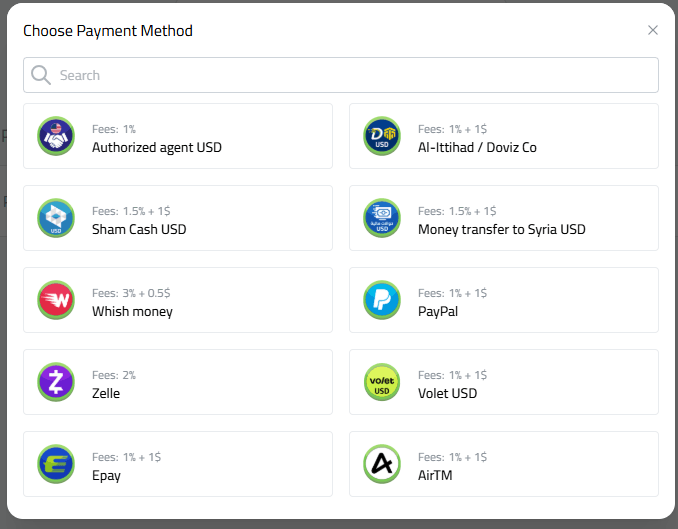This screenshot has height=529, width=678.
Task: Click the magnifying glass search icon
Action: [x=41, y=75]
